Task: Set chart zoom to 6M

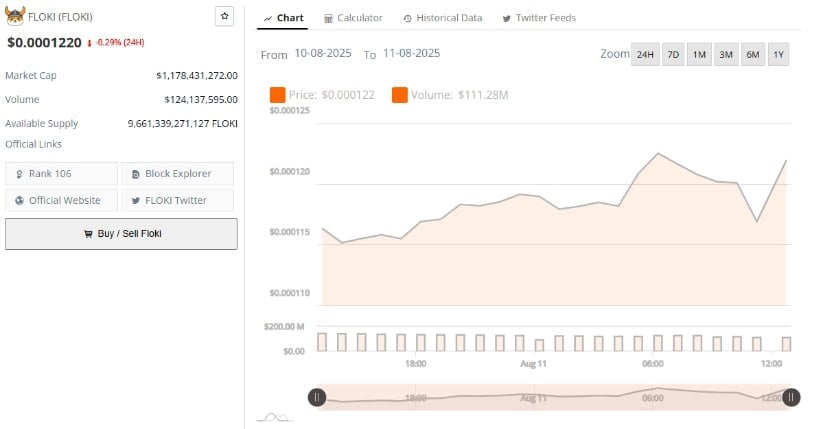Action: (753, 54)
